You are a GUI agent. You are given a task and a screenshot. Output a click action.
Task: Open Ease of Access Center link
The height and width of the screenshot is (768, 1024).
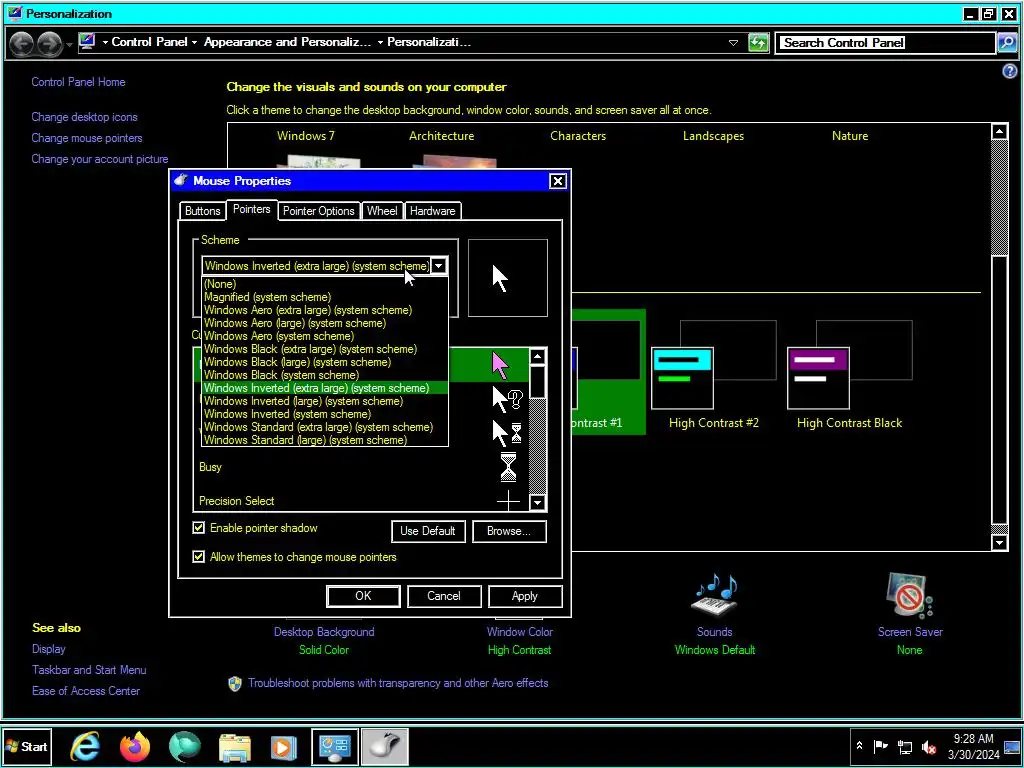click(86, 691)
